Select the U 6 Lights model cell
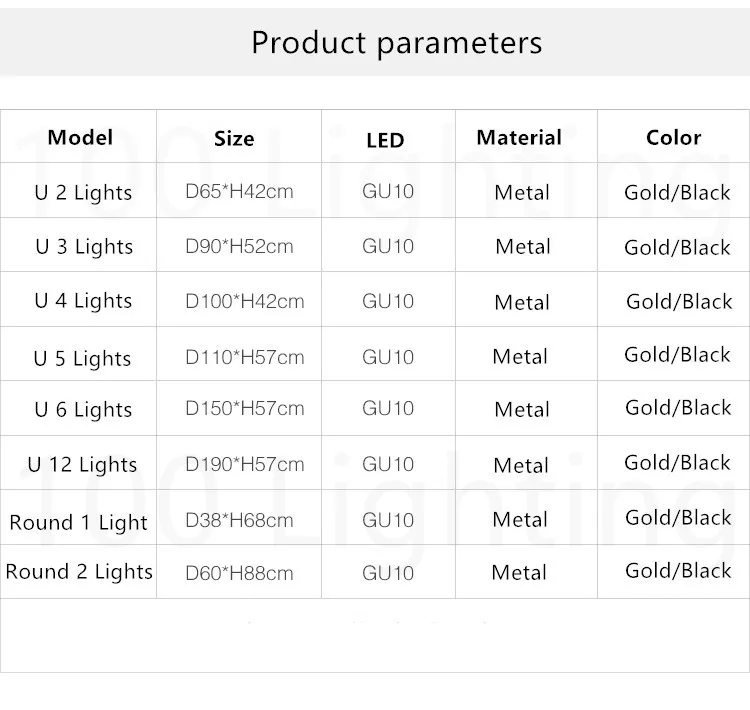 (83, 410)
